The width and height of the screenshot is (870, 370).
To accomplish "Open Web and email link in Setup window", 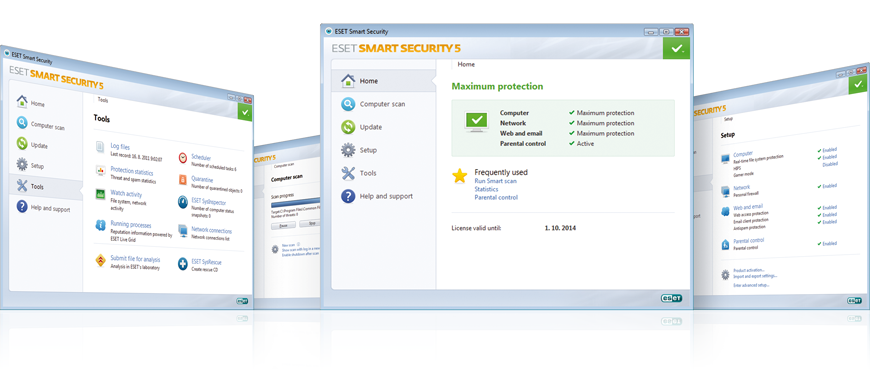I will (748, 207).
